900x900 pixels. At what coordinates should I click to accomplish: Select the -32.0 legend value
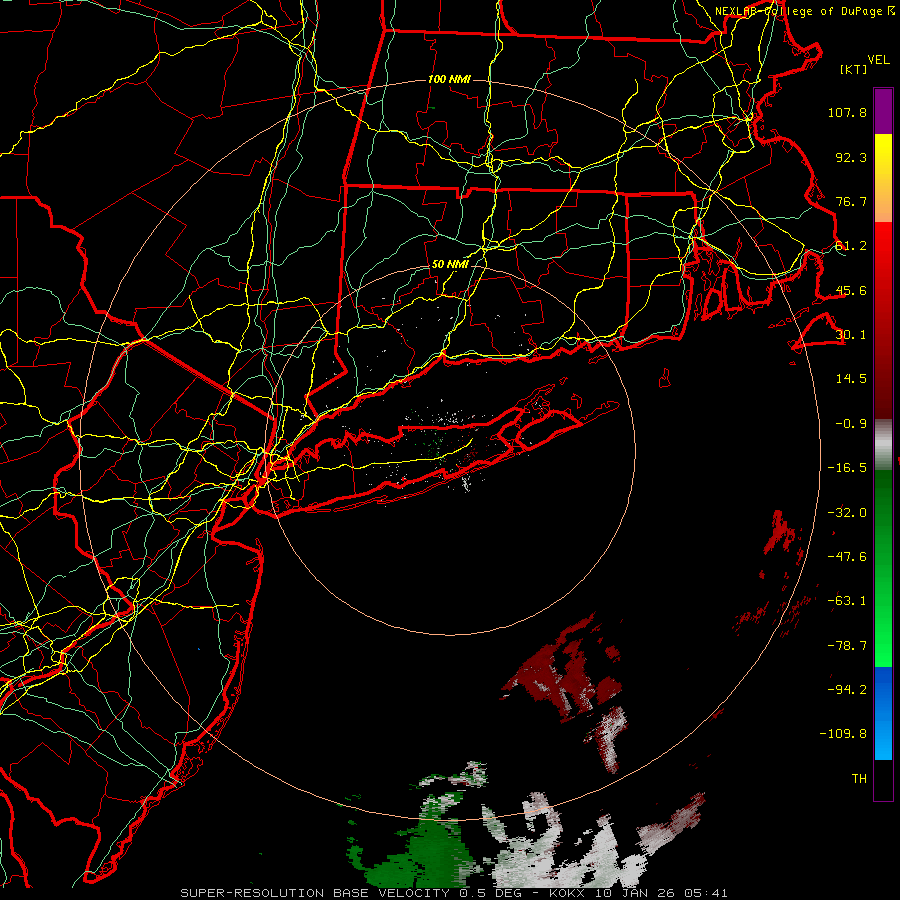(x=847, y=512)
